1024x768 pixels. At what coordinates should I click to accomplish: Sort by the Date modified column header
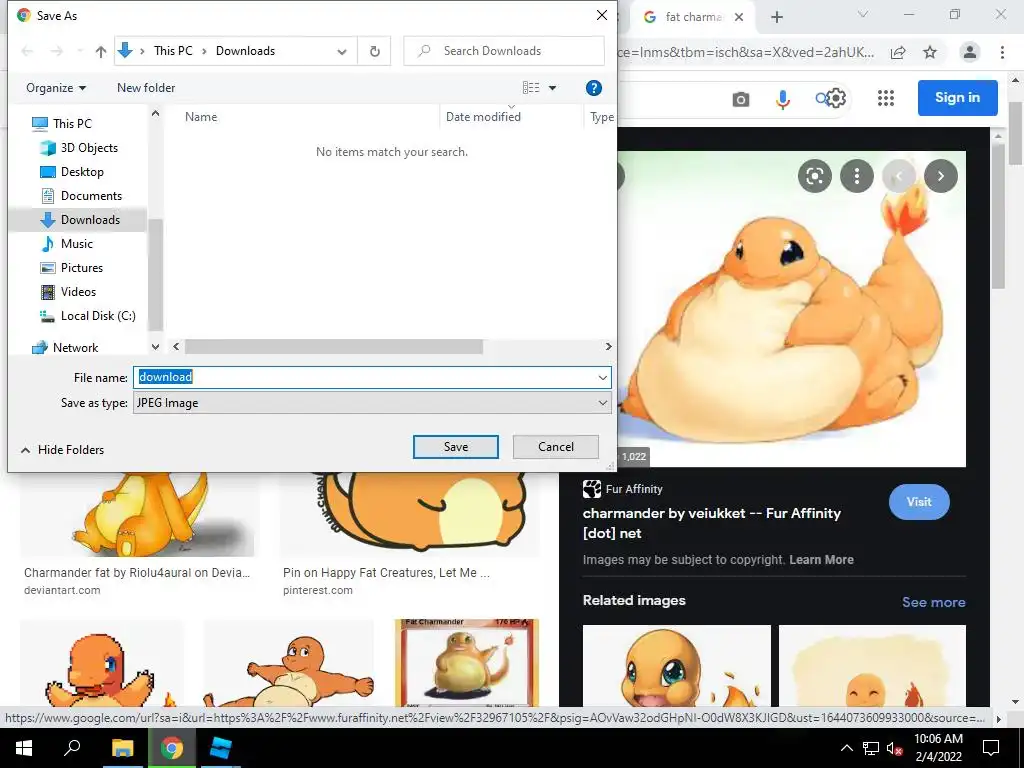coord(483,117)
